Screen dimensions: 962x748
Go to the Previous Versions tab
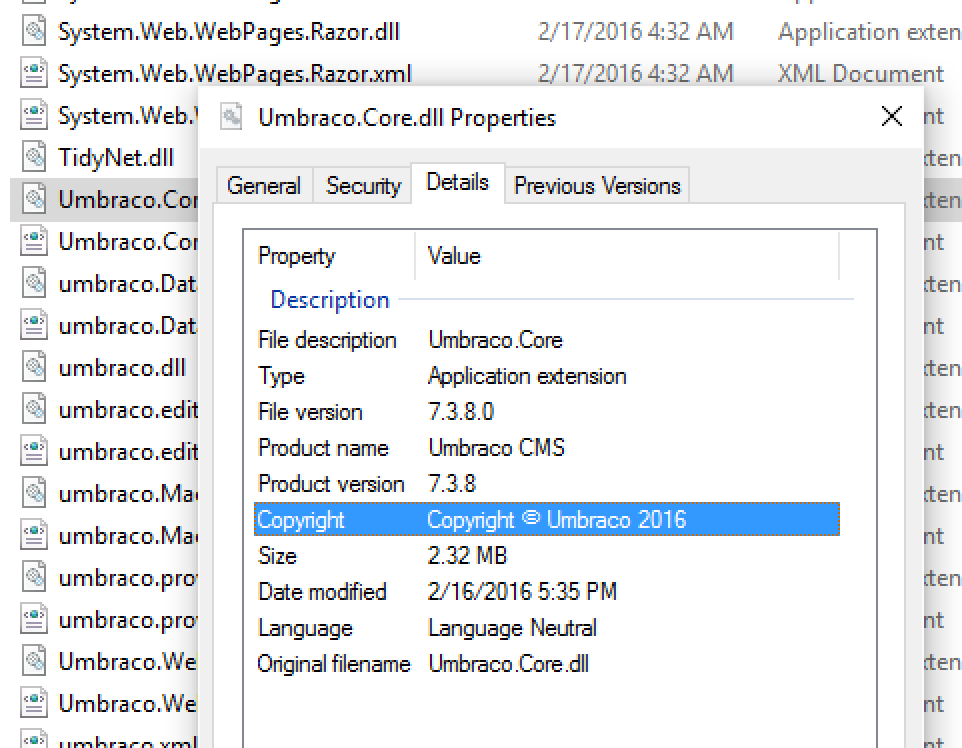597,185
